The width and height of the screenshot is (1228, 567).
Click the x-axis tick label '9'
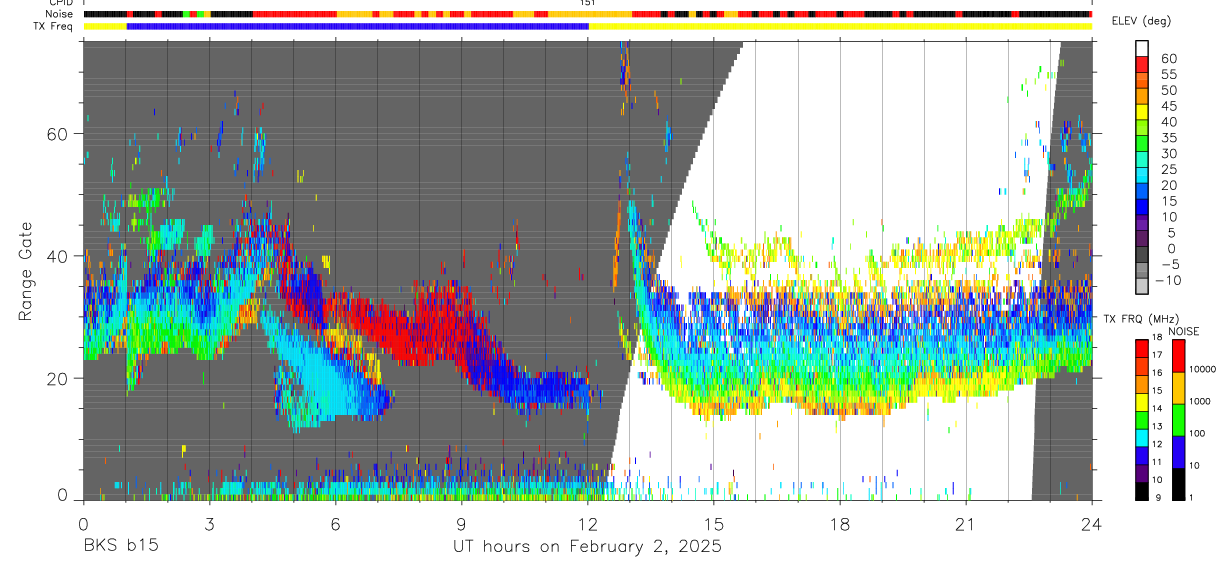click(461, 523)
